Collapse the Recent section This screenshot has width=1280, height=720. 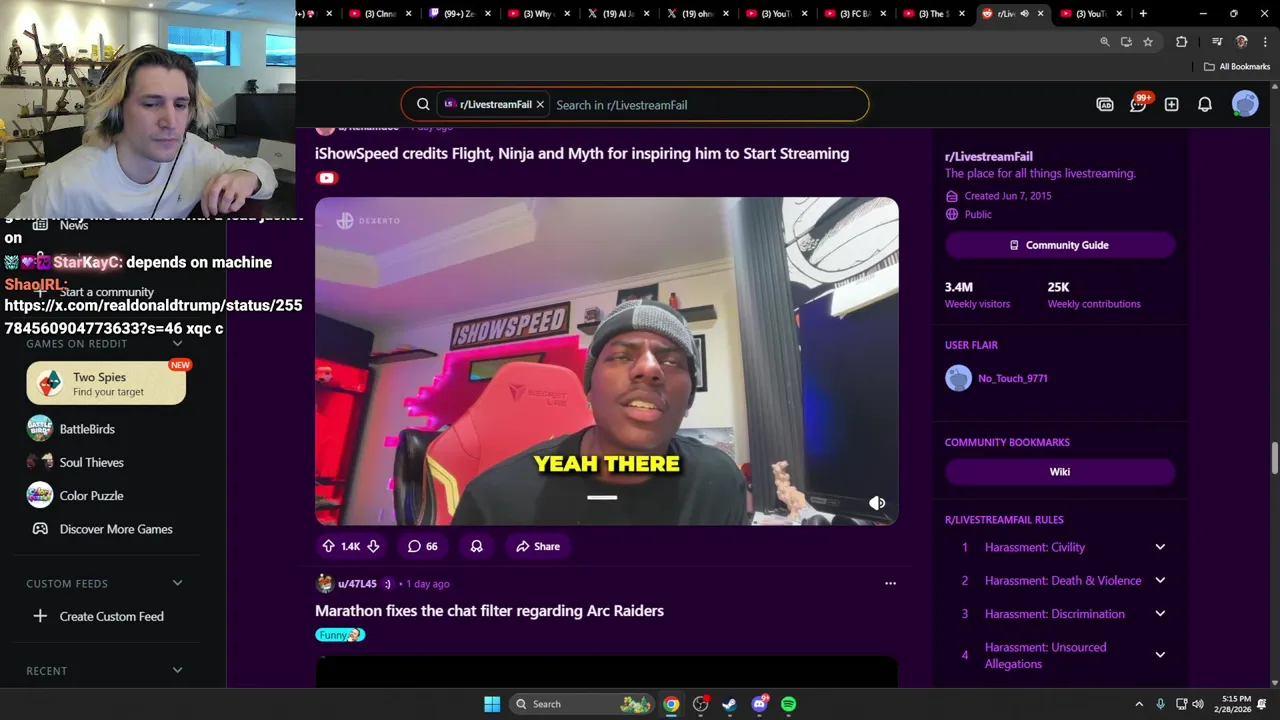click(x=177, y=670)
